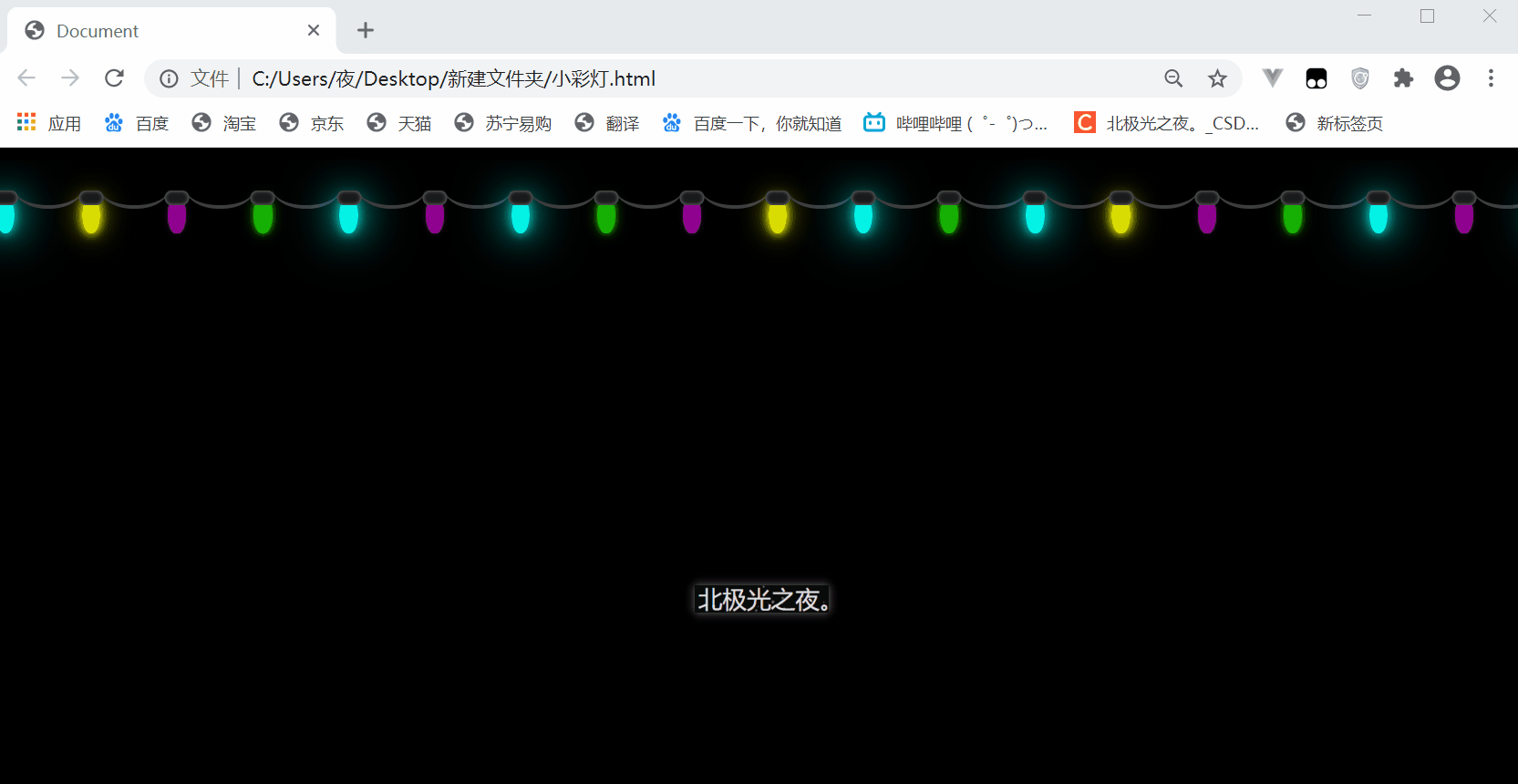
Task: Click the browser back arrow
Action: pos(26,78)
